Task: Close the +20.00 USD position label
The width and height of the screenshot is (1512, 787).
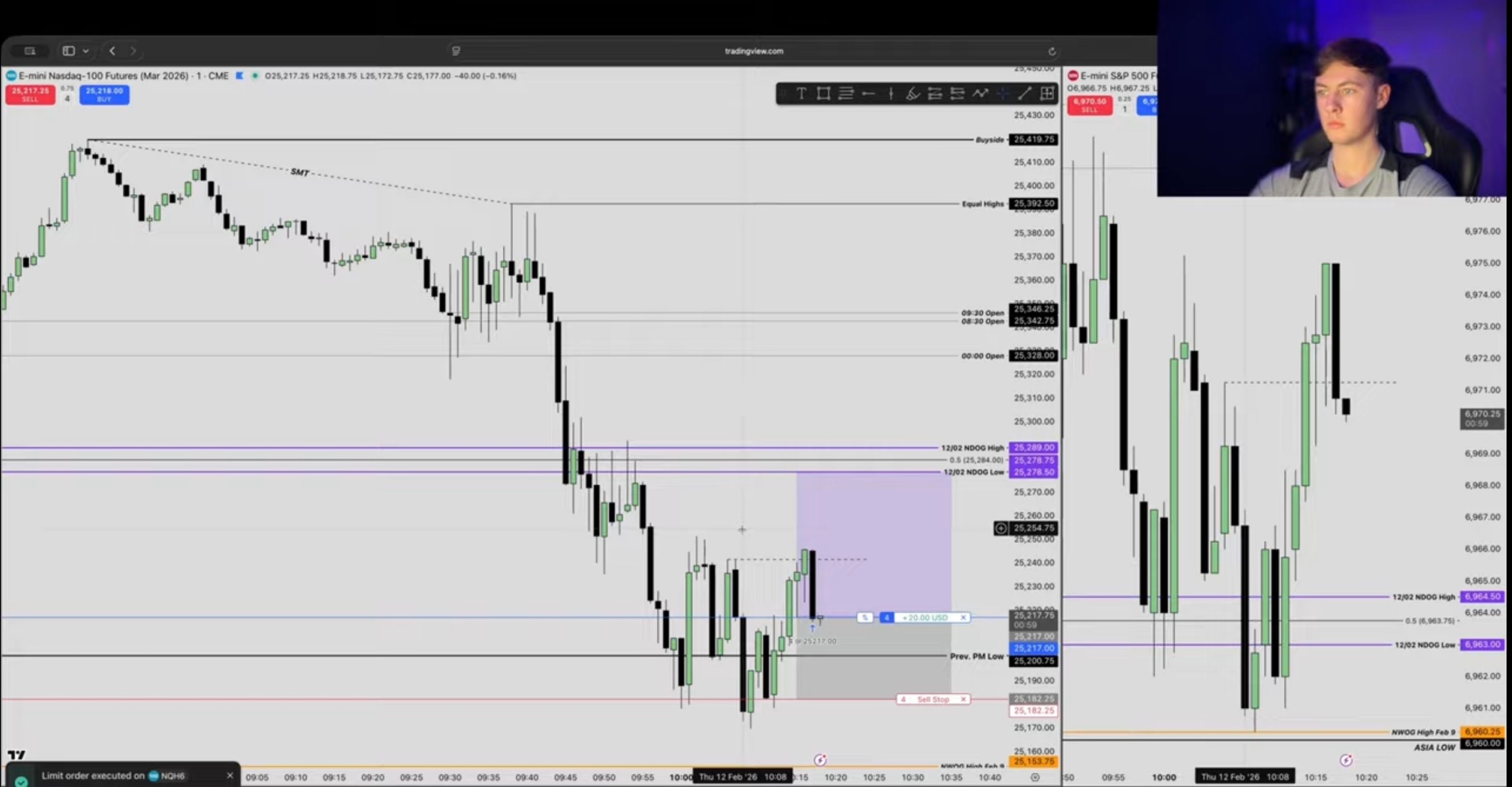Action: [x=963, y=618]
